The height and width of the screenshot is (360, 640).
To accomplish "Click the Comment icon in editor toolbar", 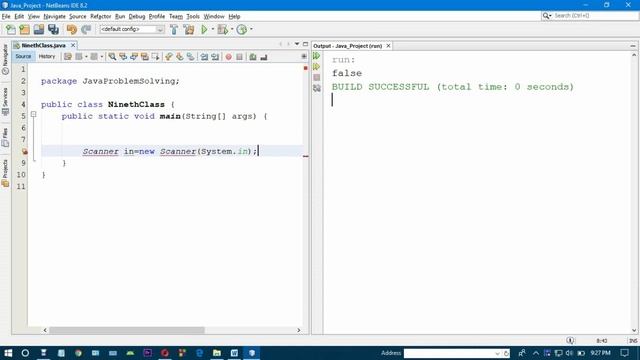I will coord(253,57).
